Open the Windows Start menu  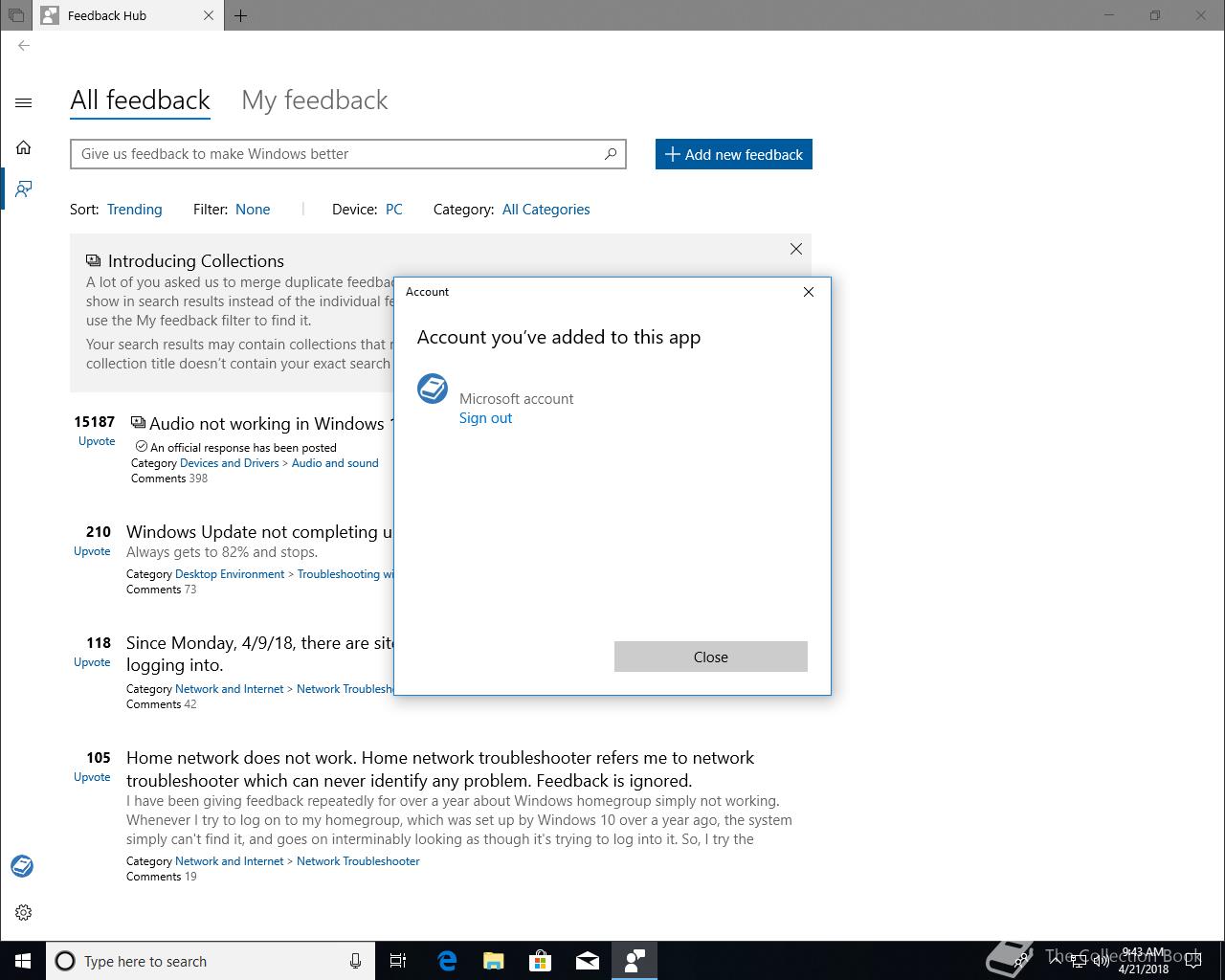pyautogui.click(x=23, y=961)
